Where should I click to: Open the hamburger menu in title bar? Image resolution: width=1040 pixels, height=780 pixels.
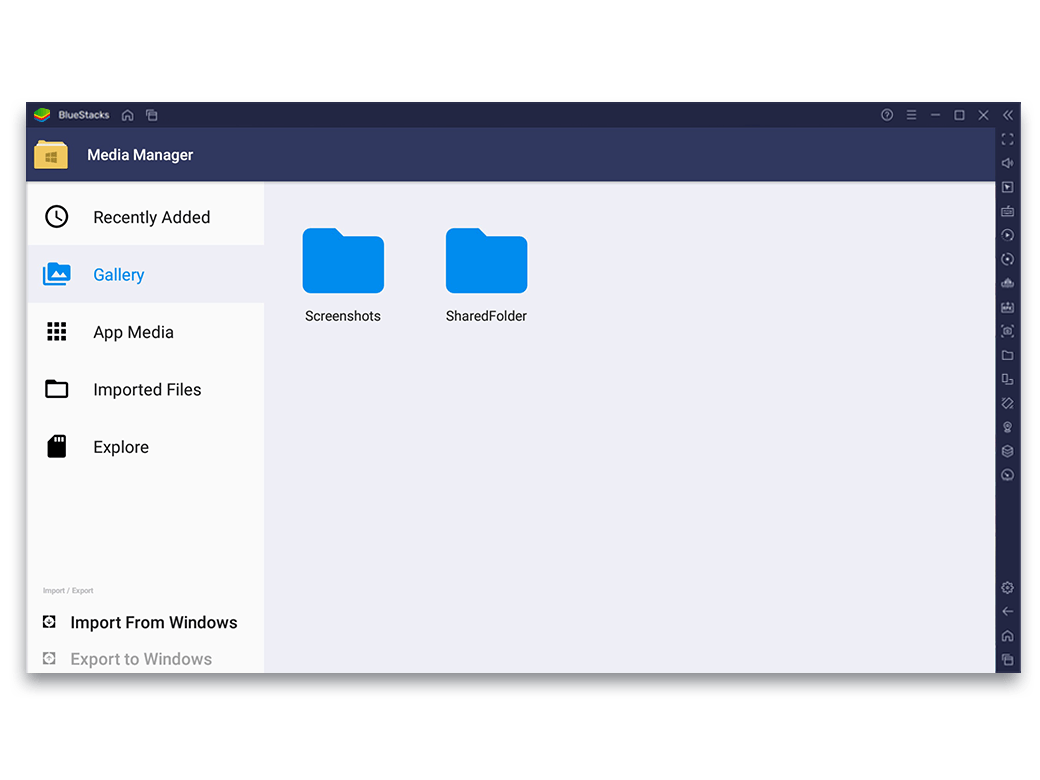pyautogui.click(x=911, y=115)
